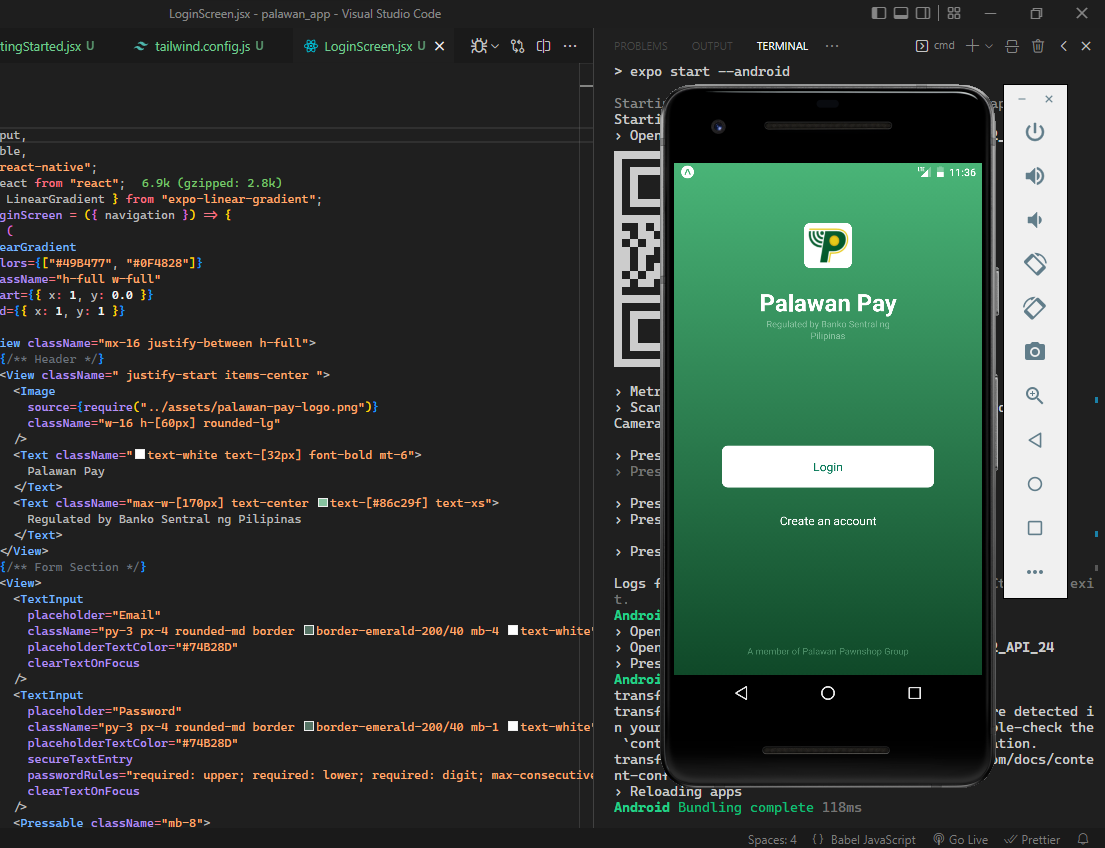The image size is (1105, 848).
Task: Close the LoginScreen.jsx tab
Action: pos(440,46)
